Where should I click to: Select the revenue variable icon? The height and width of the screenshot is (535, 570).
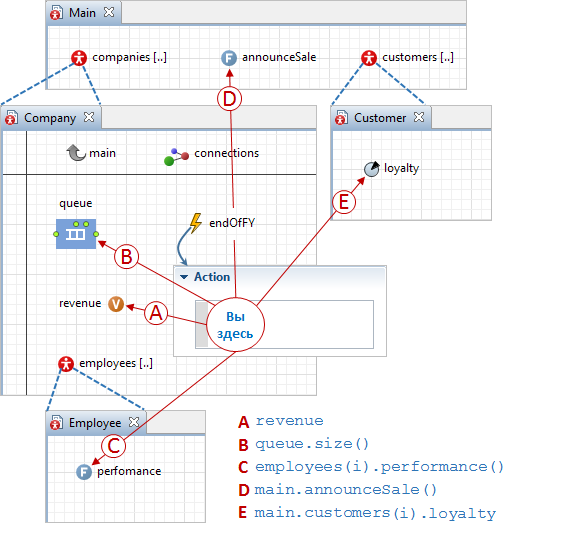click(116, 304)
